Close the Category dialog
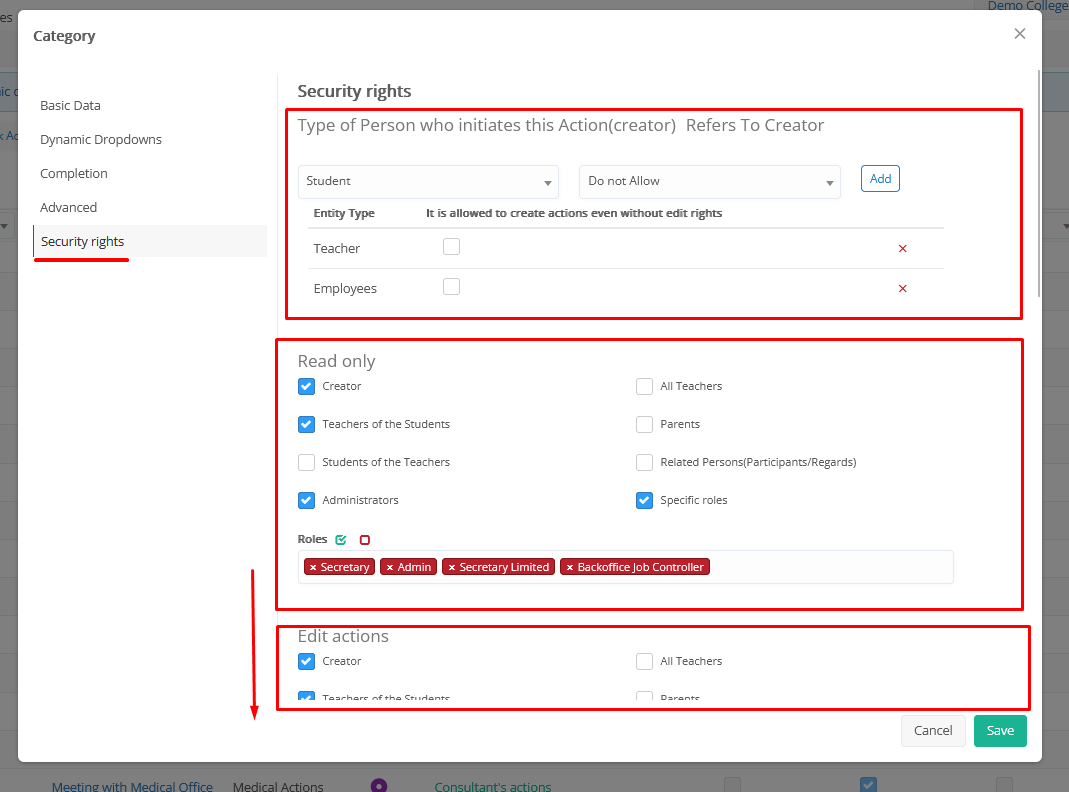1069x792 pixels. point(1020,34)
